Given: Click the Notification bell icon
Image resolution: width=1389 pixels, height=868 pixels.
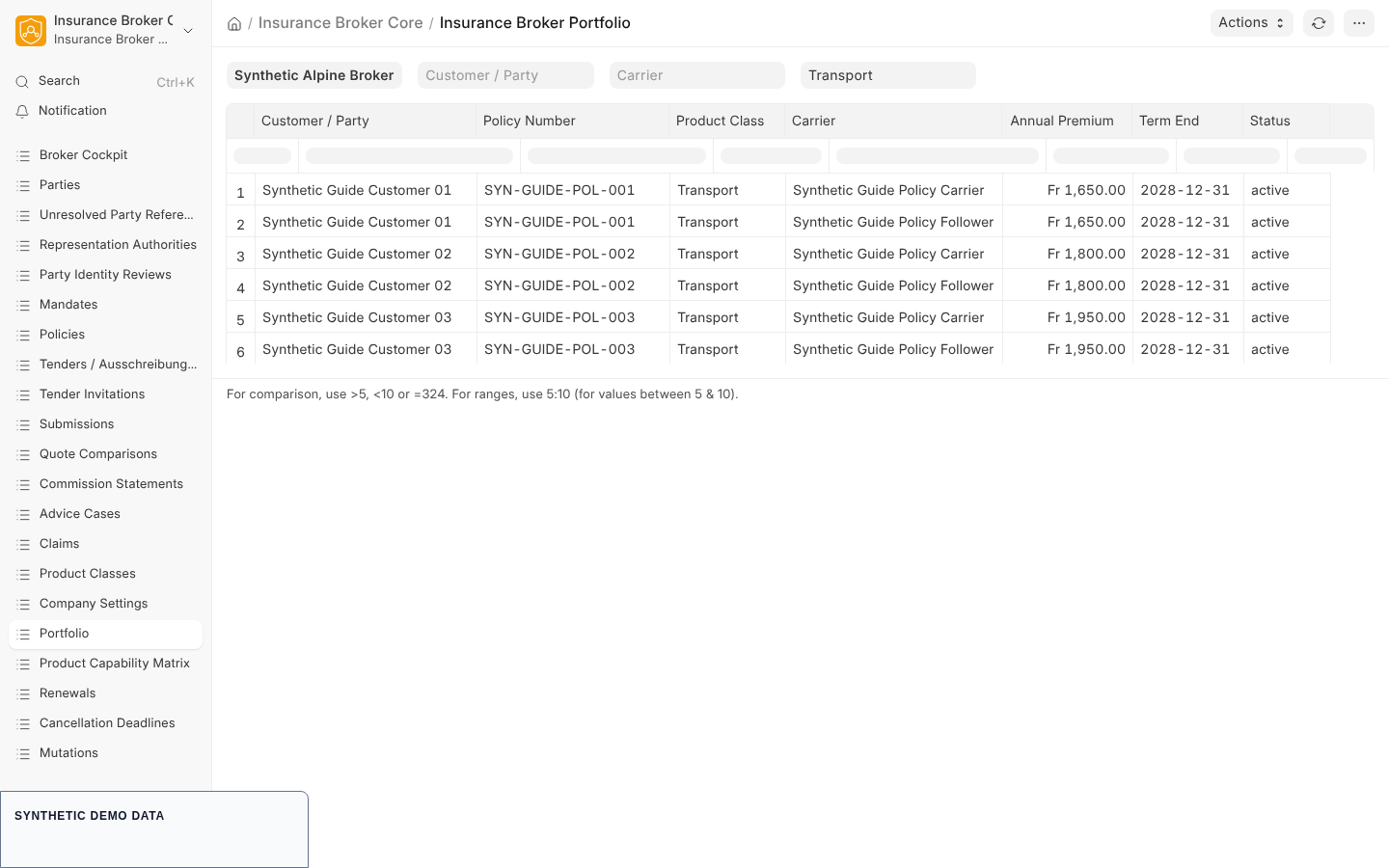Looking at the screenshot, I should (22, 112).
